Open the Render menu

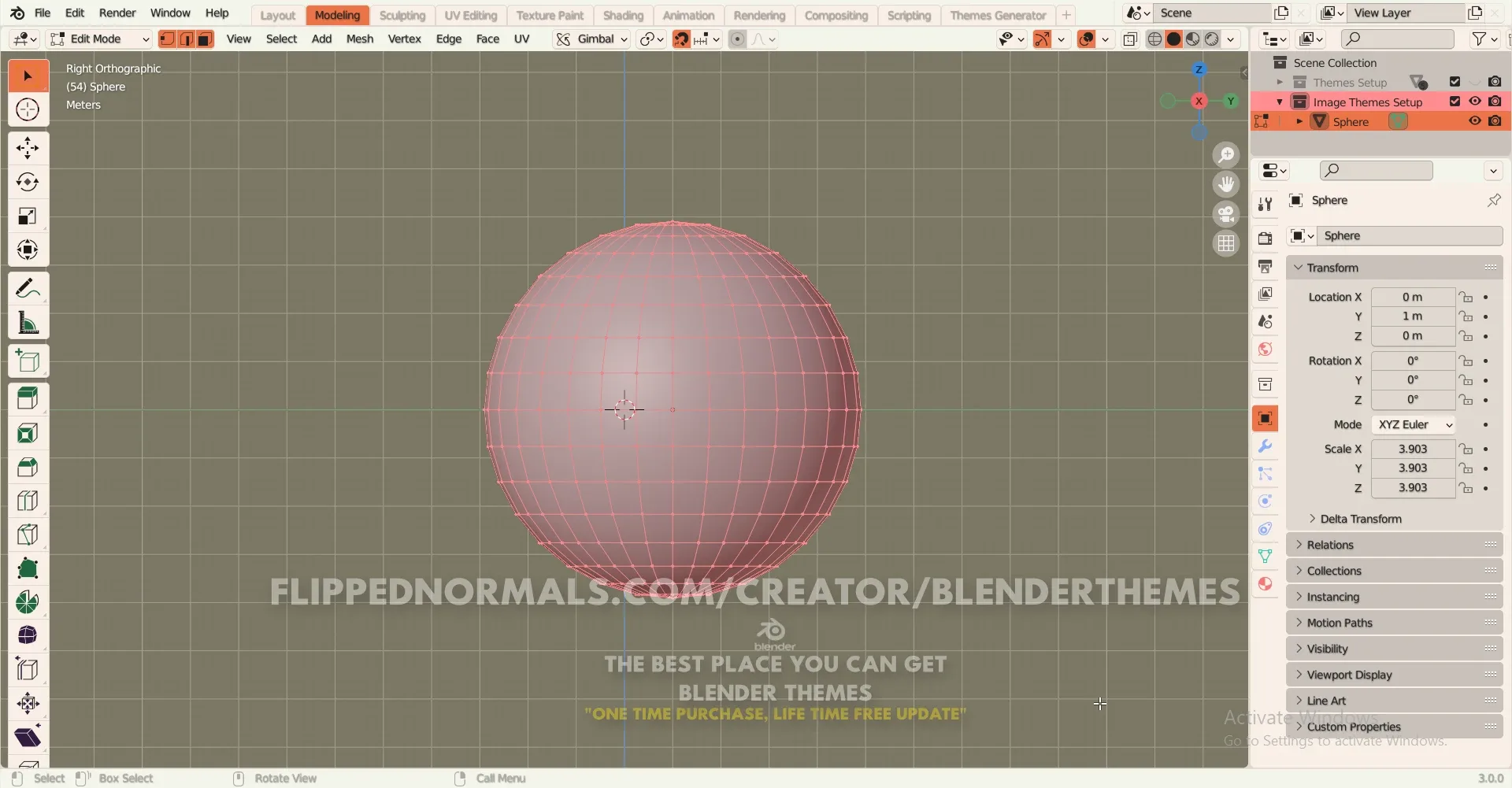click(x=118, y=13)
